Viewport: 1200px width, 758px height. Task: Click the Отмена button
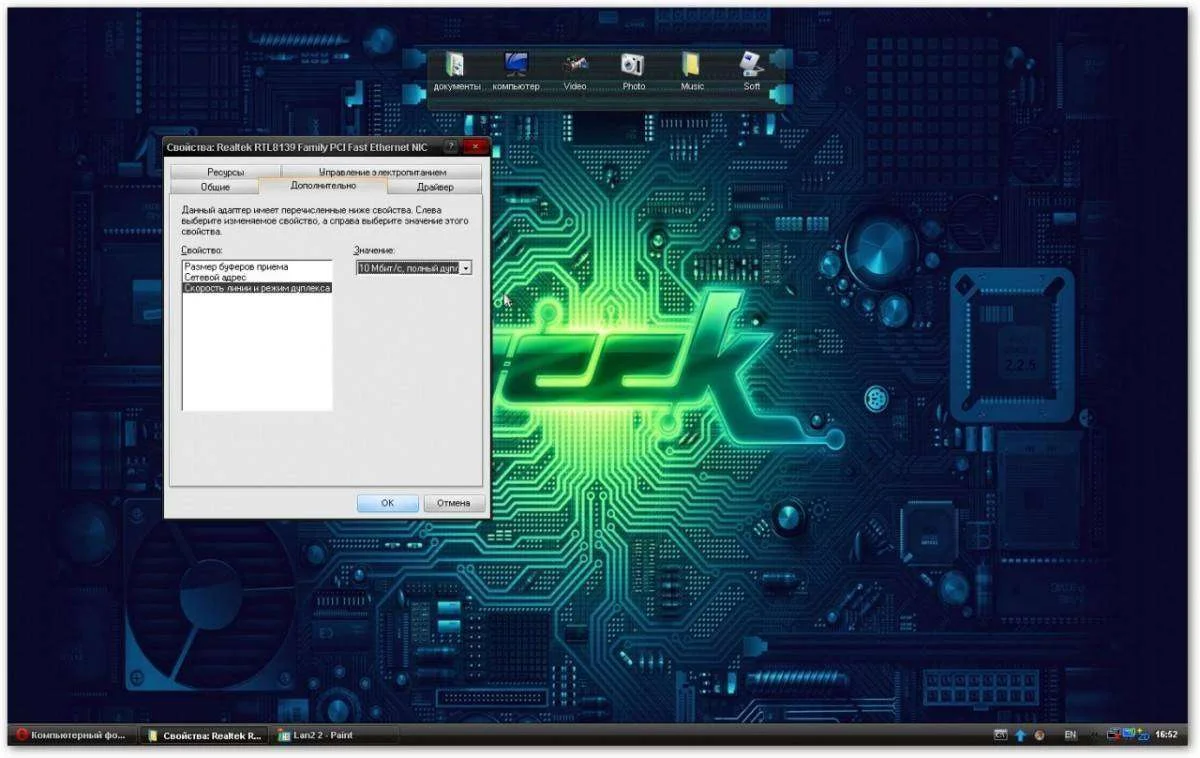click(454, 503)
